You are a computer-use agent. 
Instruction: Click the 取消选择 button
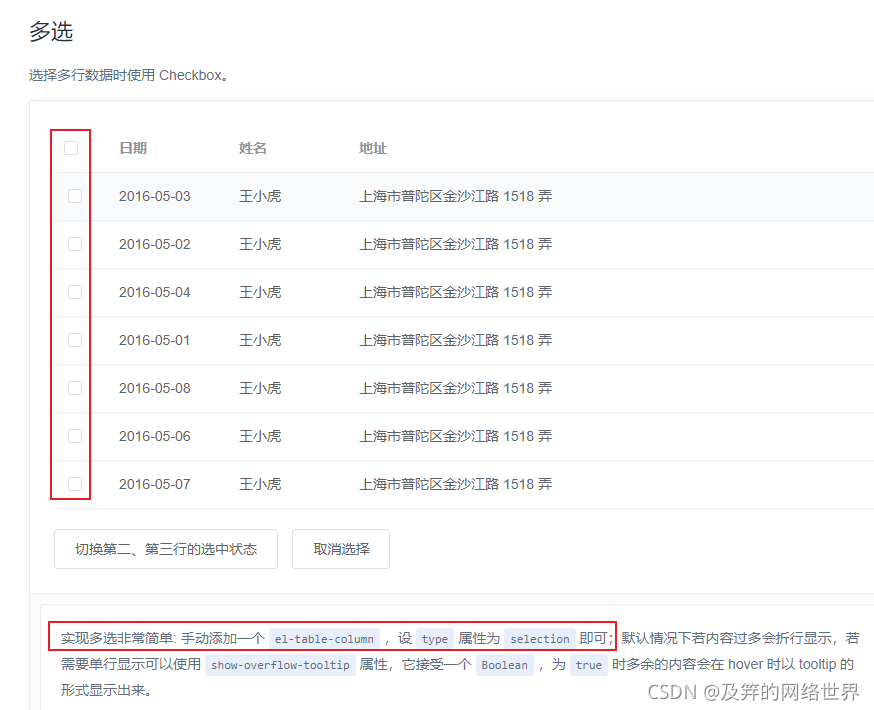340,549
